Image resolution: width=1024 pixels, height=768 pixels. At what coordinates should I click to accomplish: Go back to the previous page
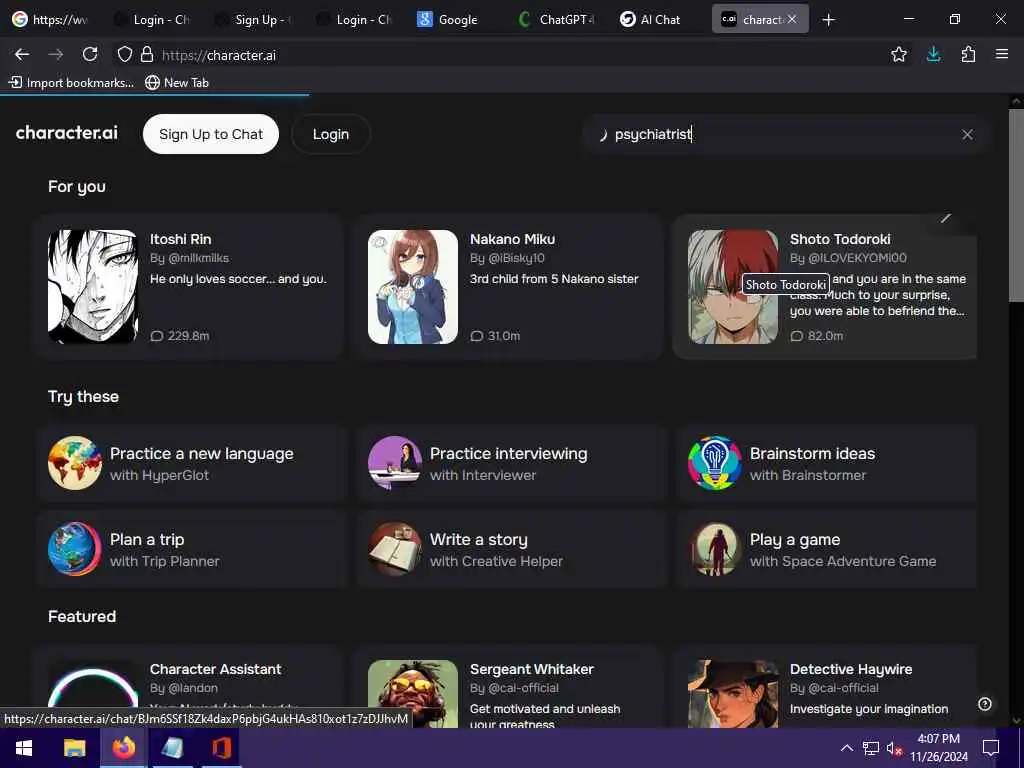pos(22,55)
